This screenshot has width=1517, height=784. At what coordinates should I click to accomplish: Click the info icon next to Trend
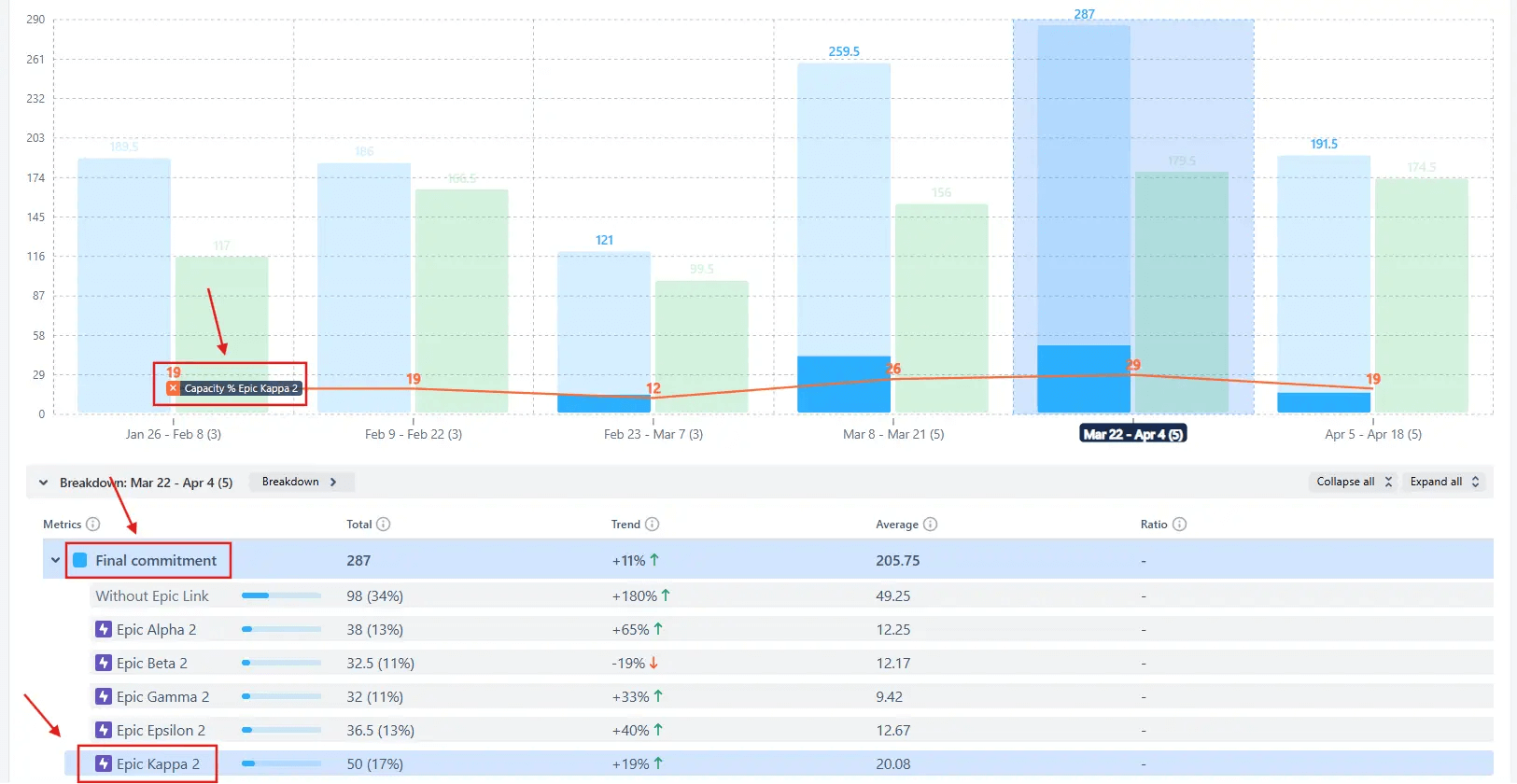pos(653,525)
